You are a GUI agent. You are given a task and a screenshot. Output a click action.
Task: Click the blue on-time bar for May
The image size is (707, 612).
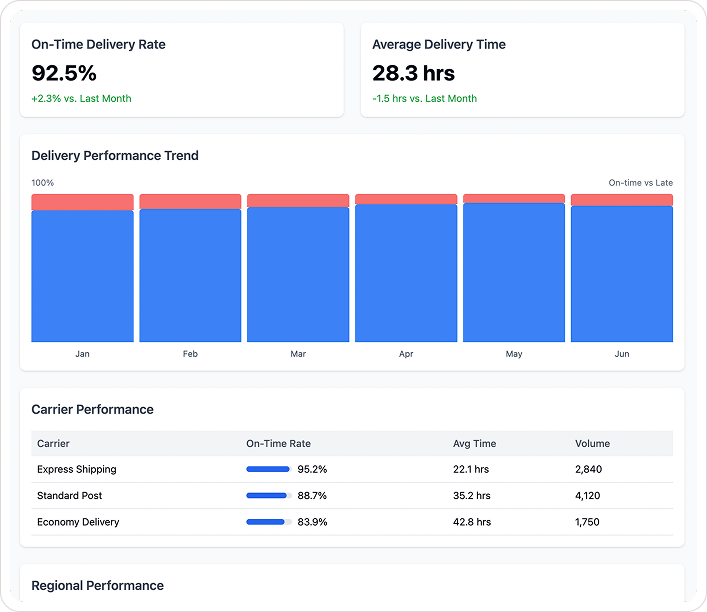coord(514,272)
